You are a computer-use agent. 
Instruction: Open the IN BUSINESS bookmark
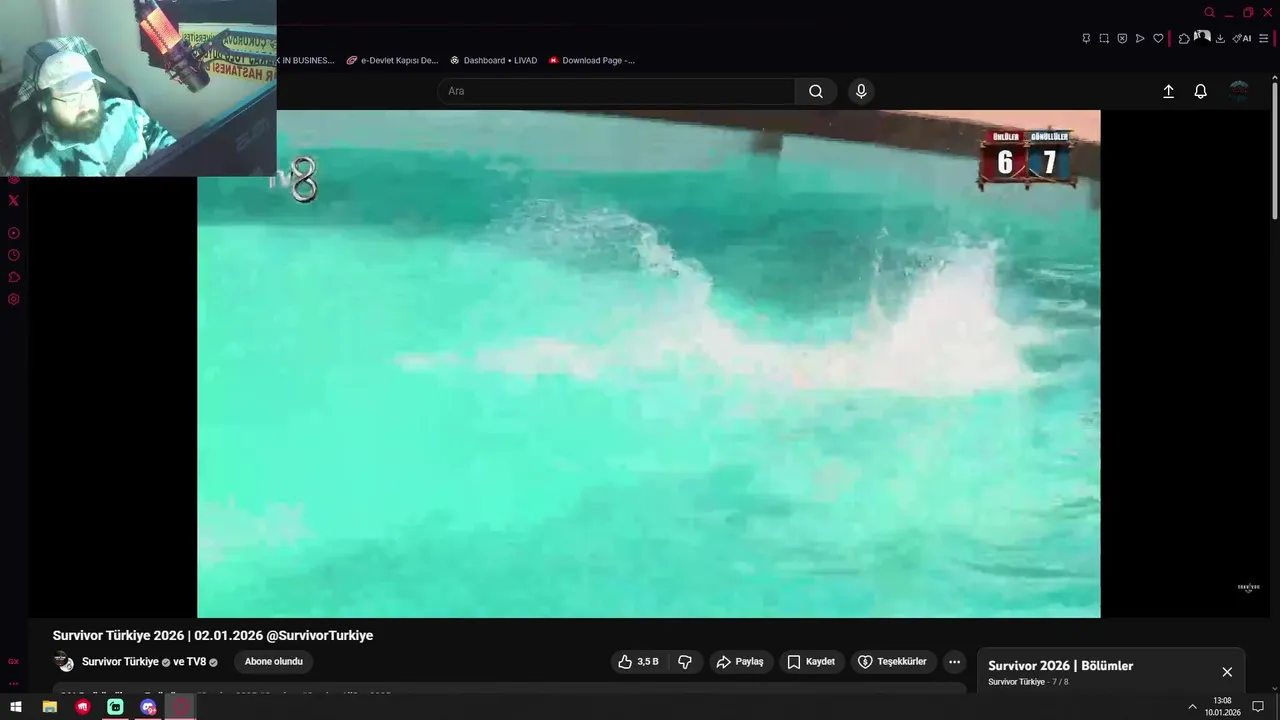pyautogui.click(x=306, y=60)
